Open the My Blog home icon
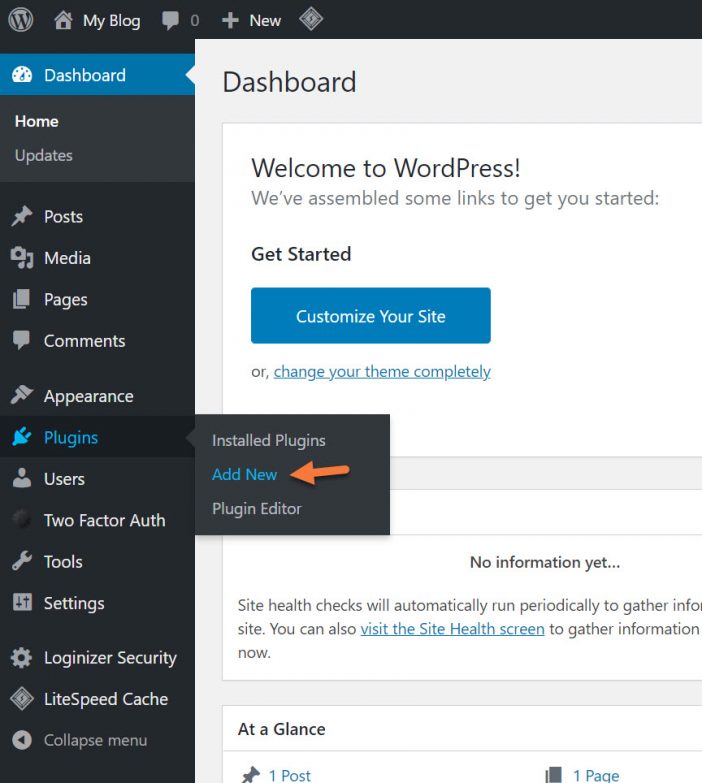Image resolution: width=702 pixels, height=783 pixels. tap(63, 20)
